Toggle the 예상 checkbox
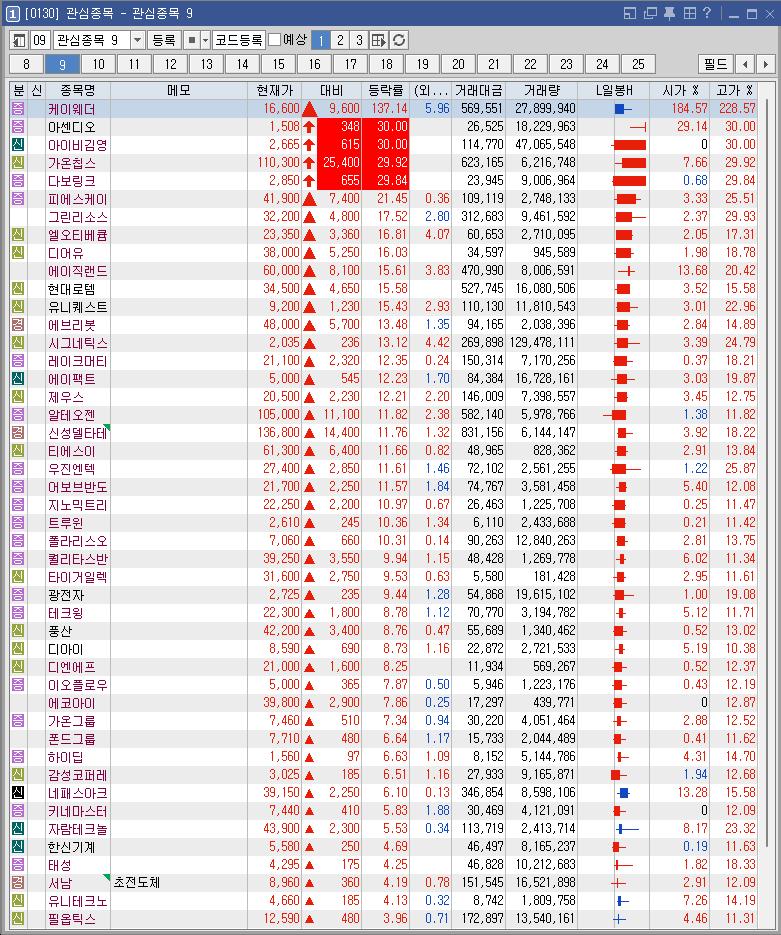The height and width of the screenshot is (935, 781). 274,40
